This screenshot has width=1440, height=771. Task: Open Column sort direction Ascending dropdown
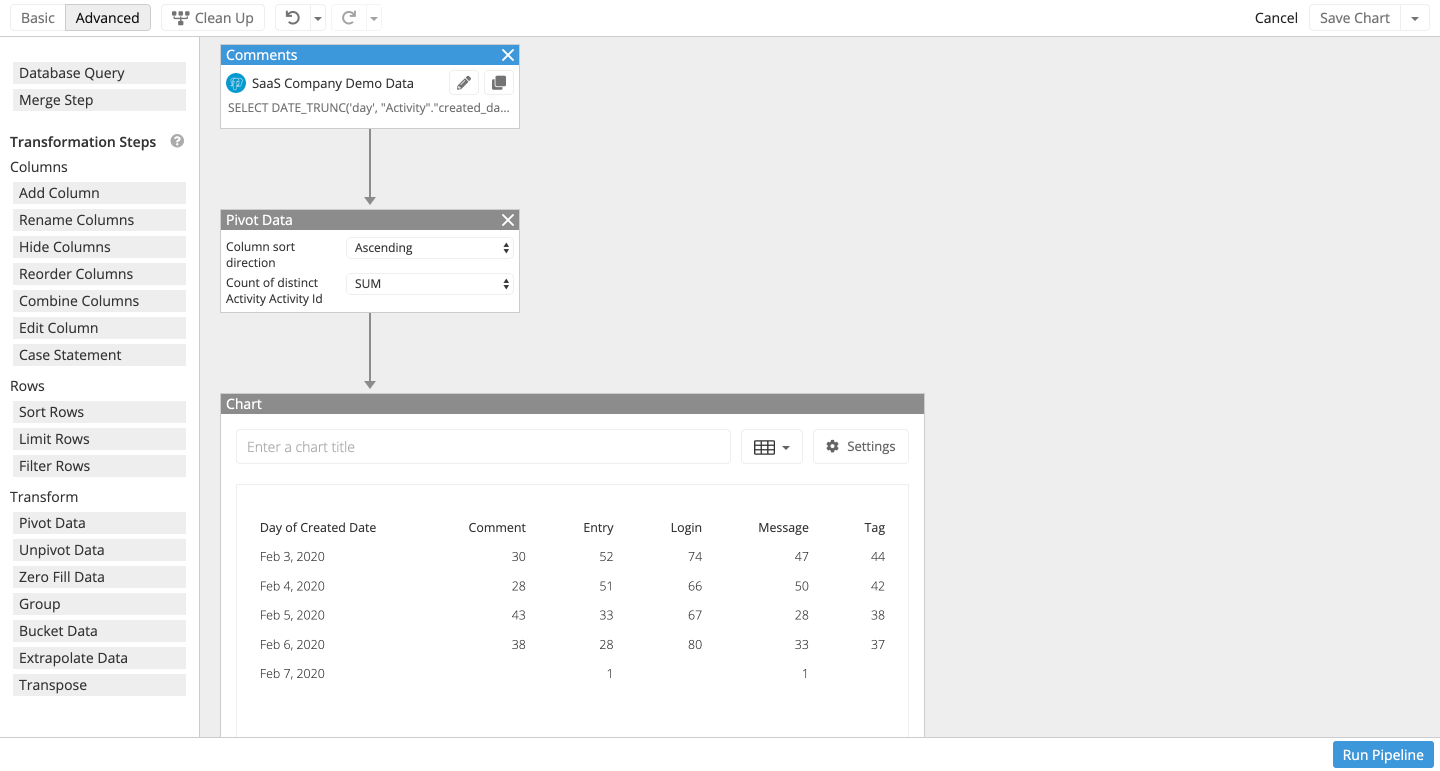(x=430, y=248)
